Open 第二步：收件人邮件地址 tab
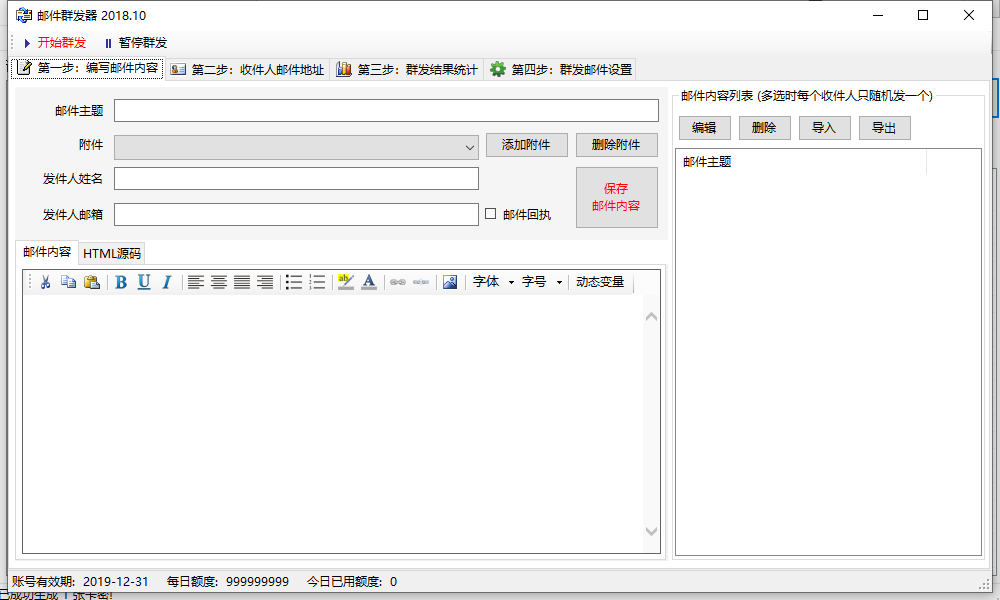 tap(247, 70)
